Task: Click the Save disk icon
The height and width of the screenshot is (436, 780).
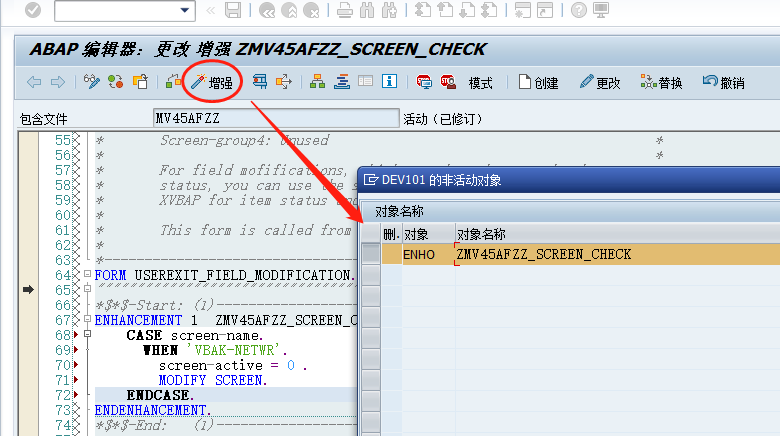Action: (x=233, y=10)
